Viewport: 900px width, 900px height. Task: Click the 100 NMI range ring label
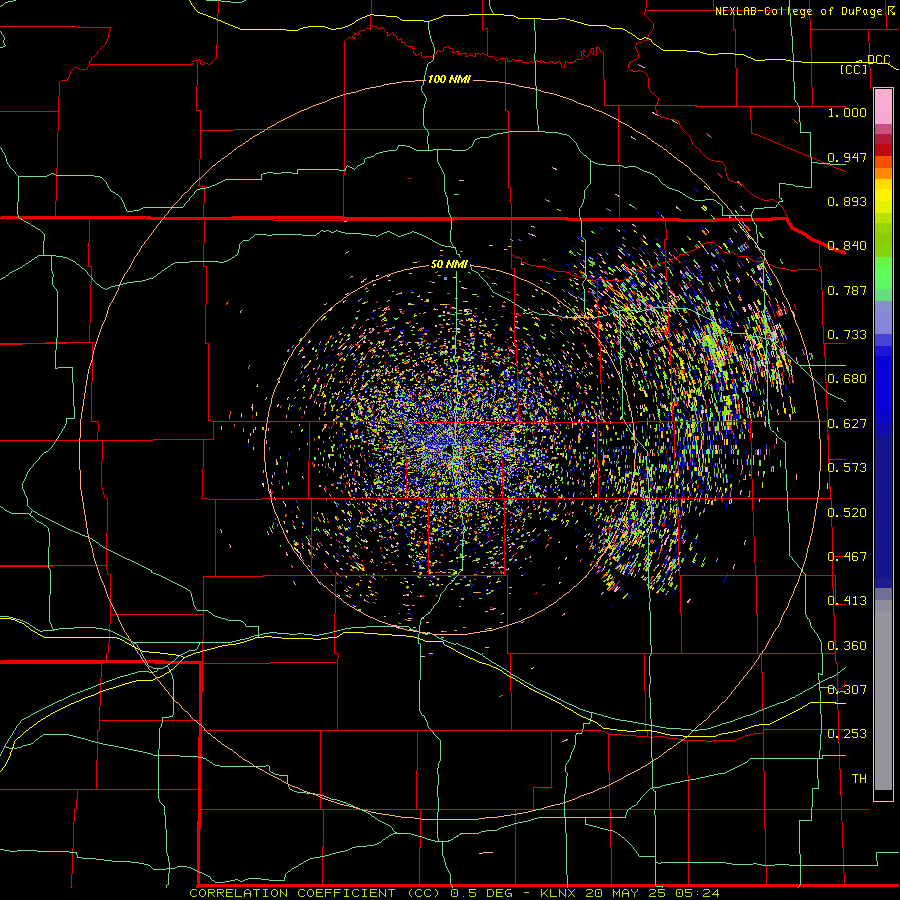click(x=449, y=79)
